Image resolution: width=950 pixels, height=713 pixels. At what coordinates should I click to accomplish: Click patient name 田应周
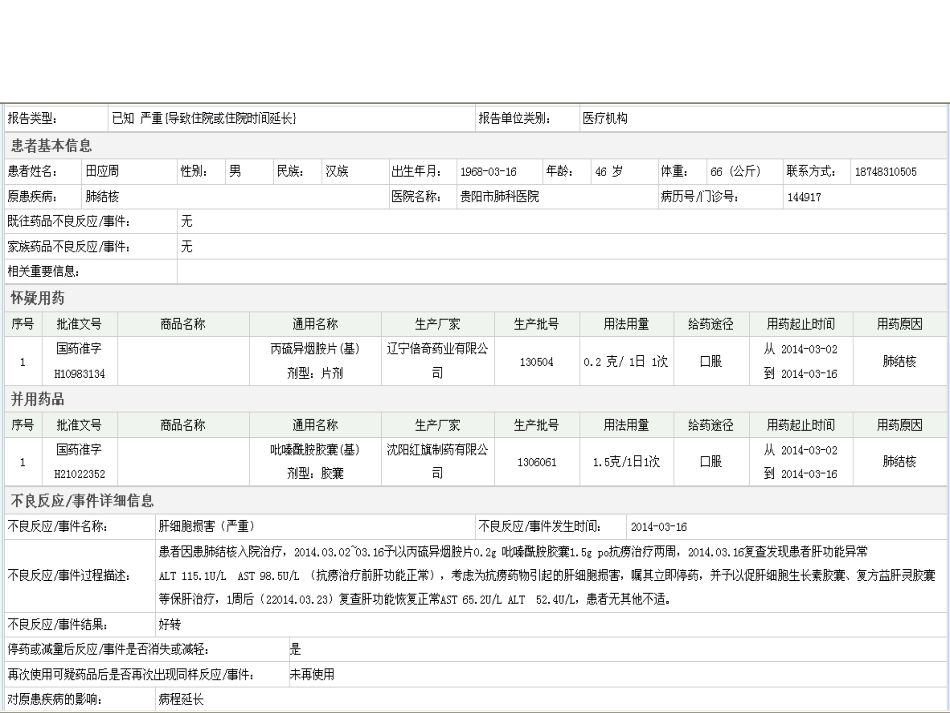(x=102, y=171)
